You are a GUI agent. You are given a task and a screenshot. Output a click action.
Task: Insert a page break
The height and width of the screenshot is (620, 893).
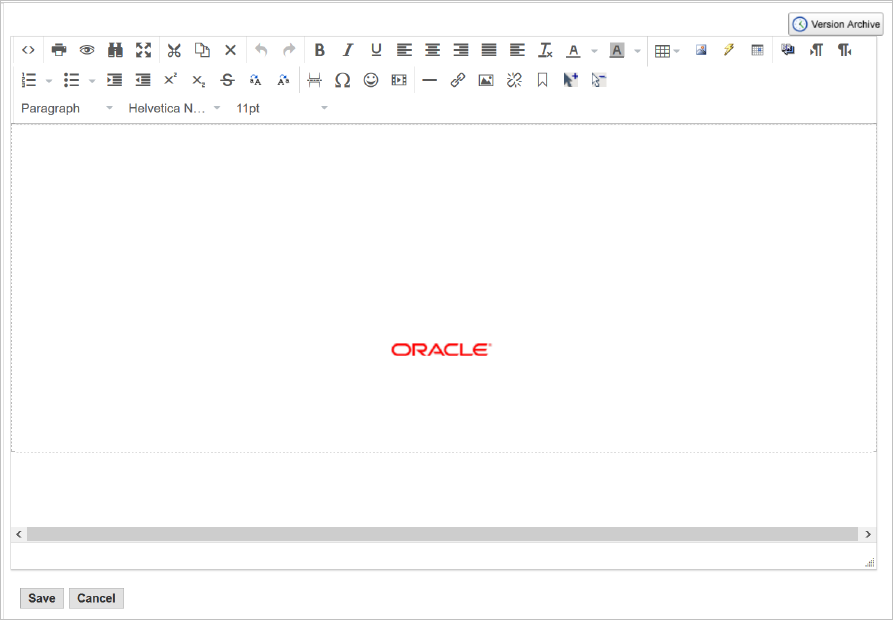[314, 80]
